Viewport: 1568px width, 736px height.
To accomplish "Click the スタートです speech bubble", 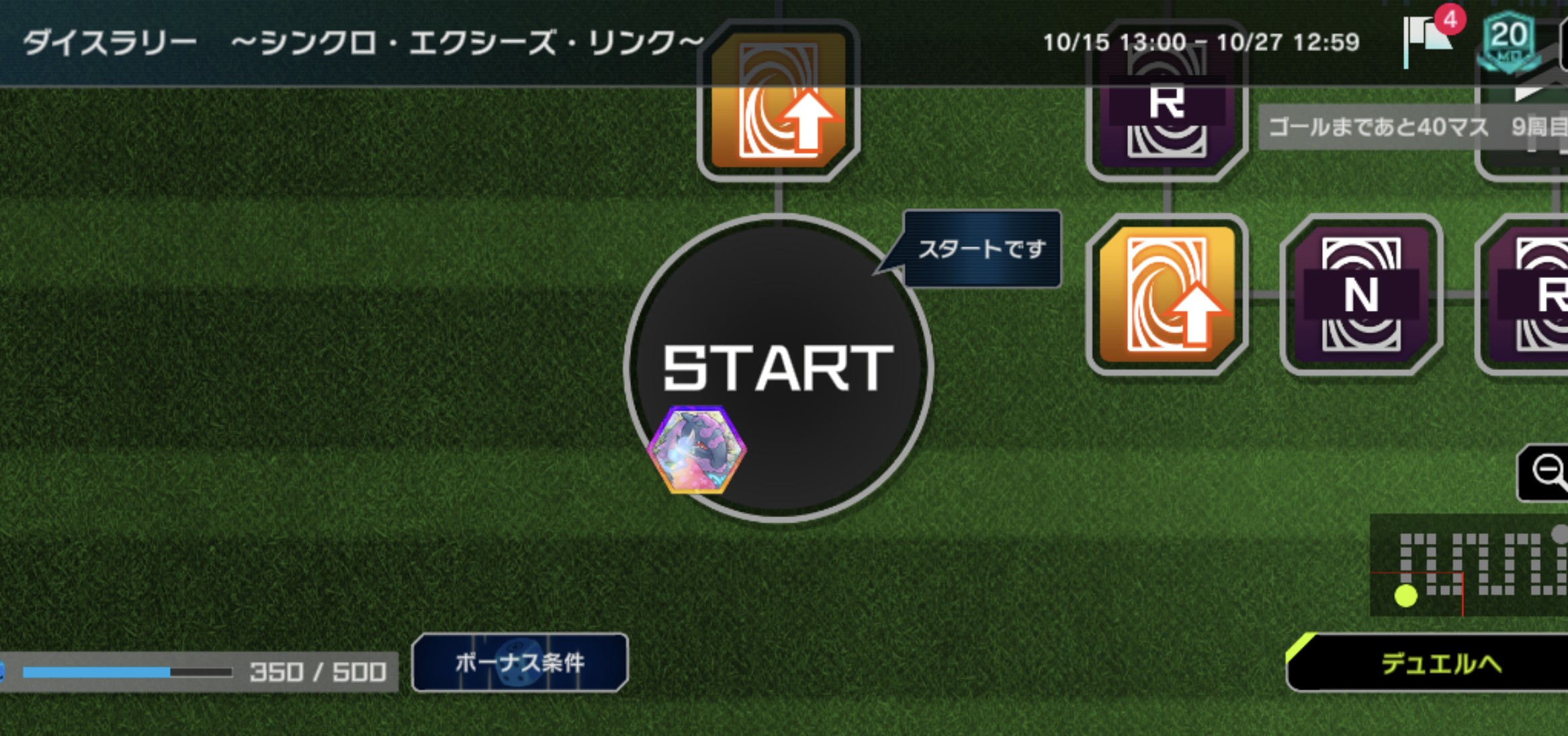I will pyautogui.click(x=982, y=249).
